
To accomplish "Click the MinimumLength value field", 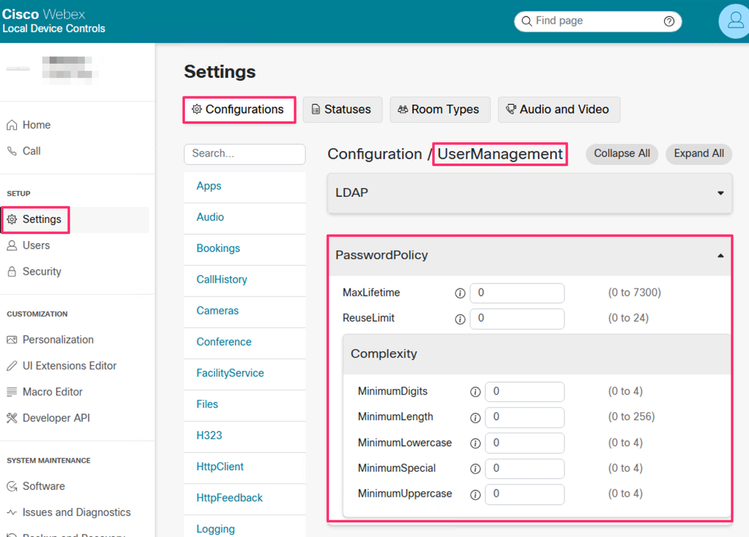I will tap(525, 418).
